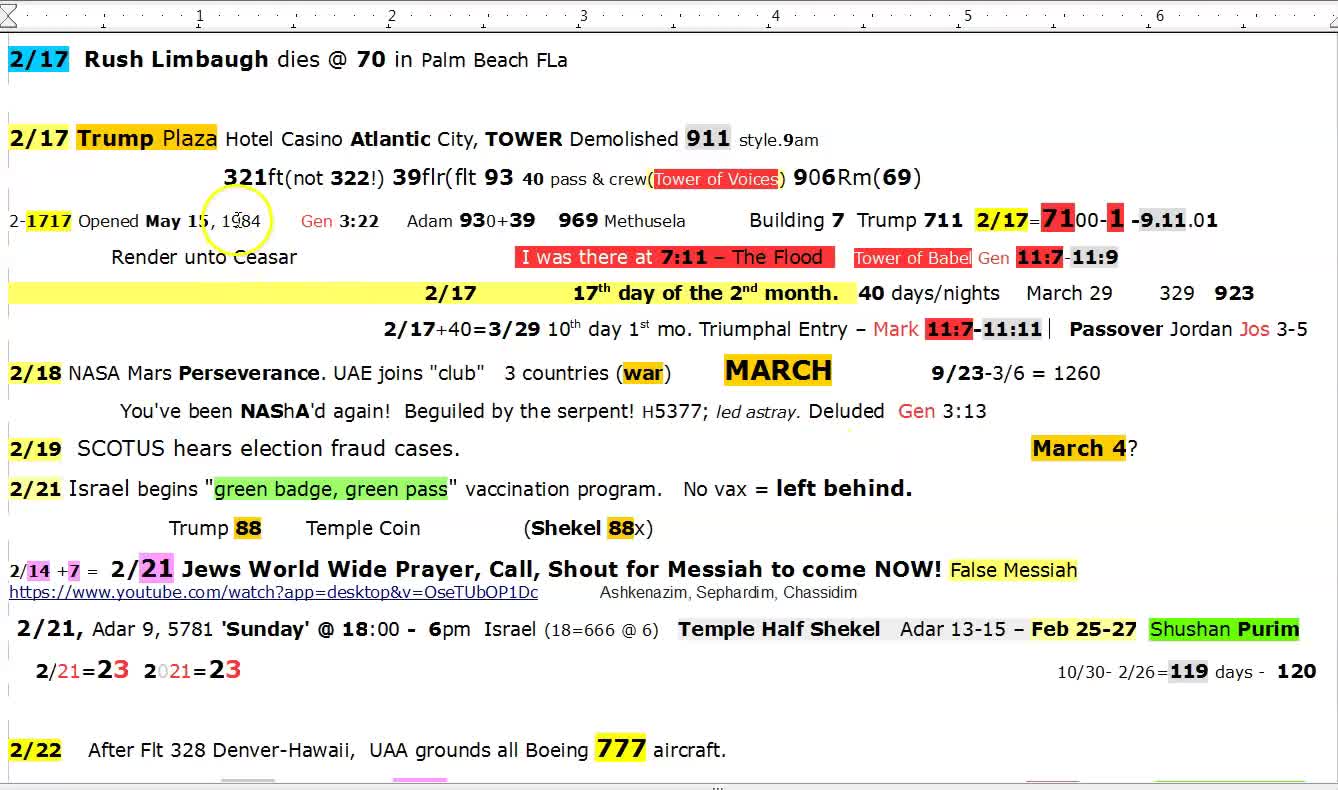Click the split handle dots at window bottom

tap(717, 787)
